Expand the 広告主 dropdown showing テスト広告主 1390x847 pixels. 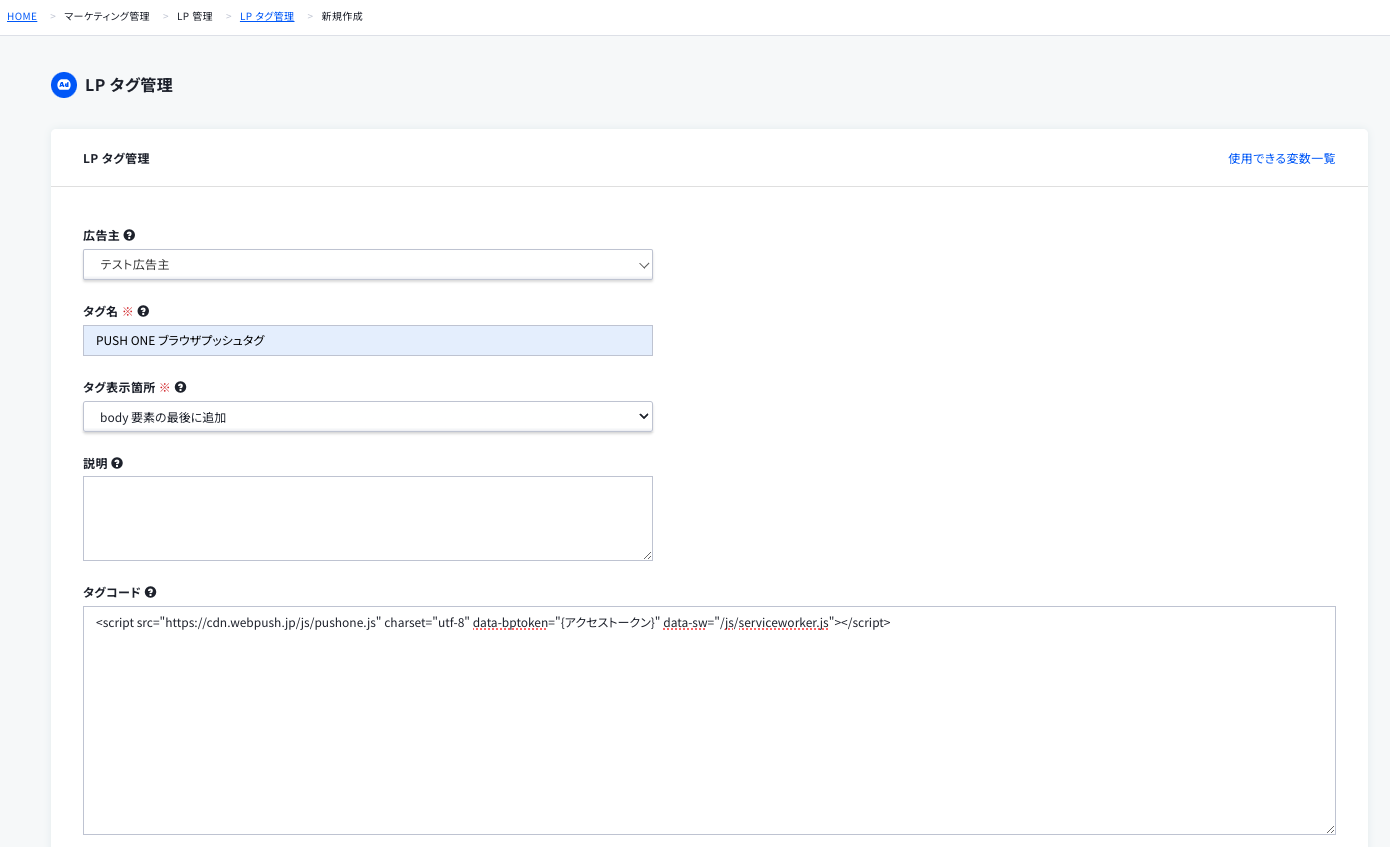(x=368, y=265)
